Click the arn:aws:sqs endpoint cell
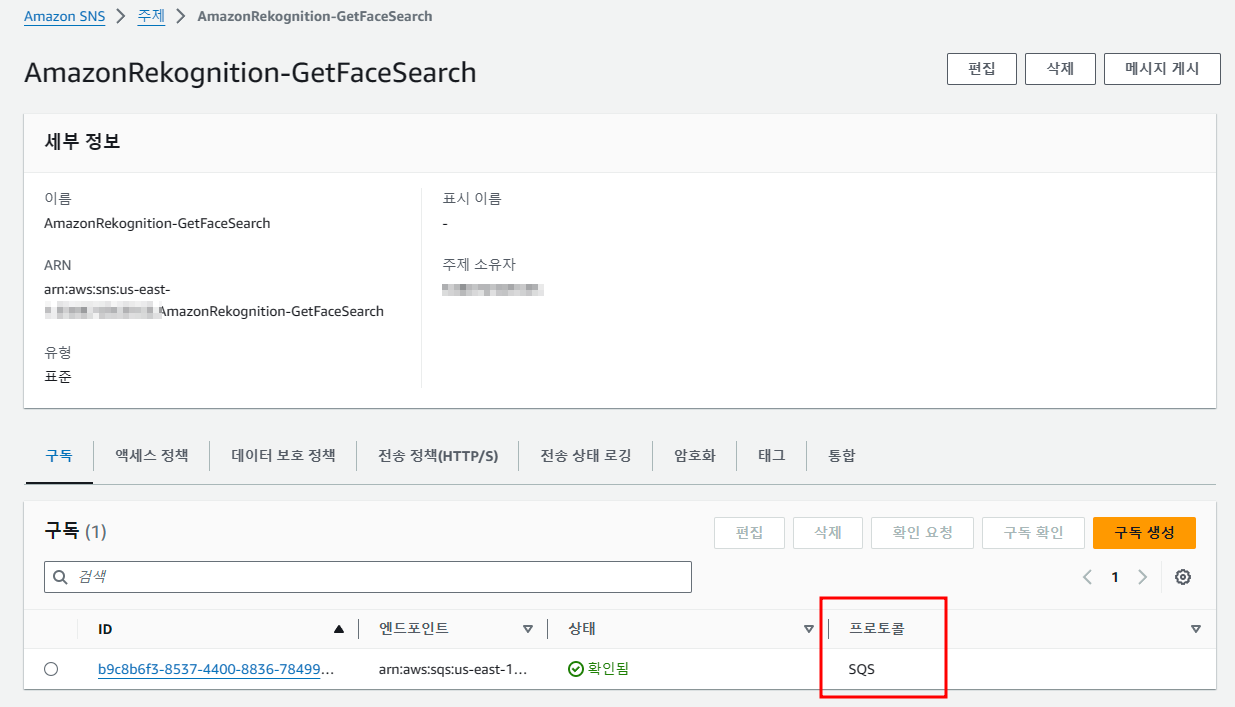 click(x=453, y=669)
